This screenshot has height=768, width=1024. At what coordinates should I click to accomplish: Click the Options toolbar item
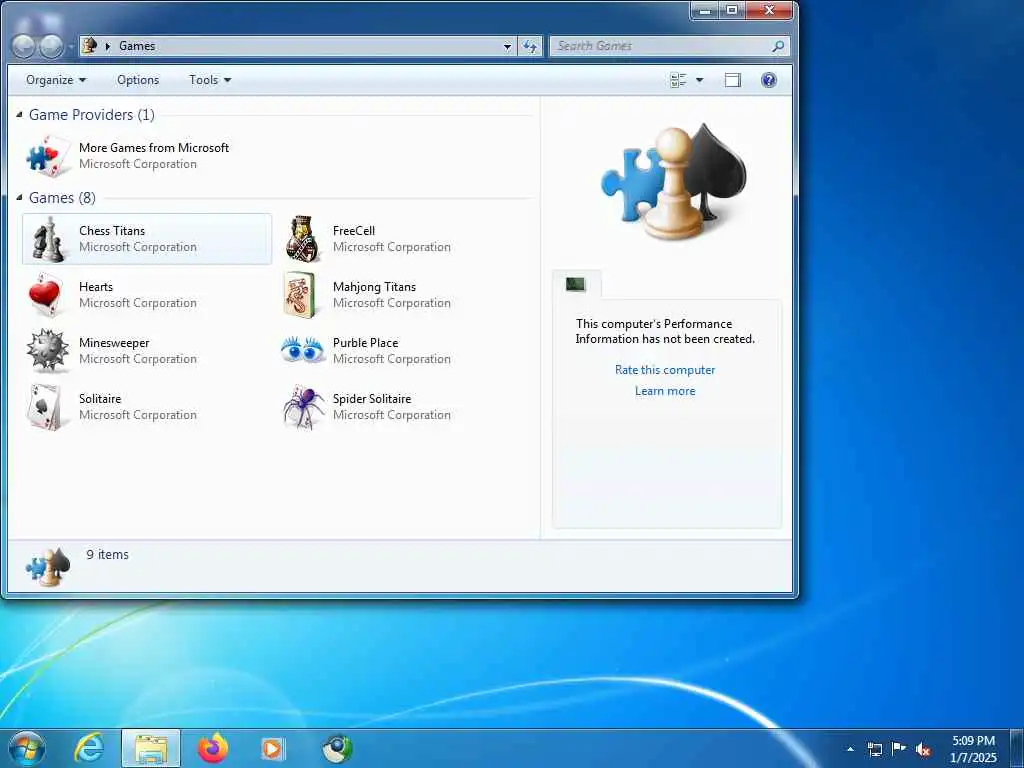click(x=138, y=80)
